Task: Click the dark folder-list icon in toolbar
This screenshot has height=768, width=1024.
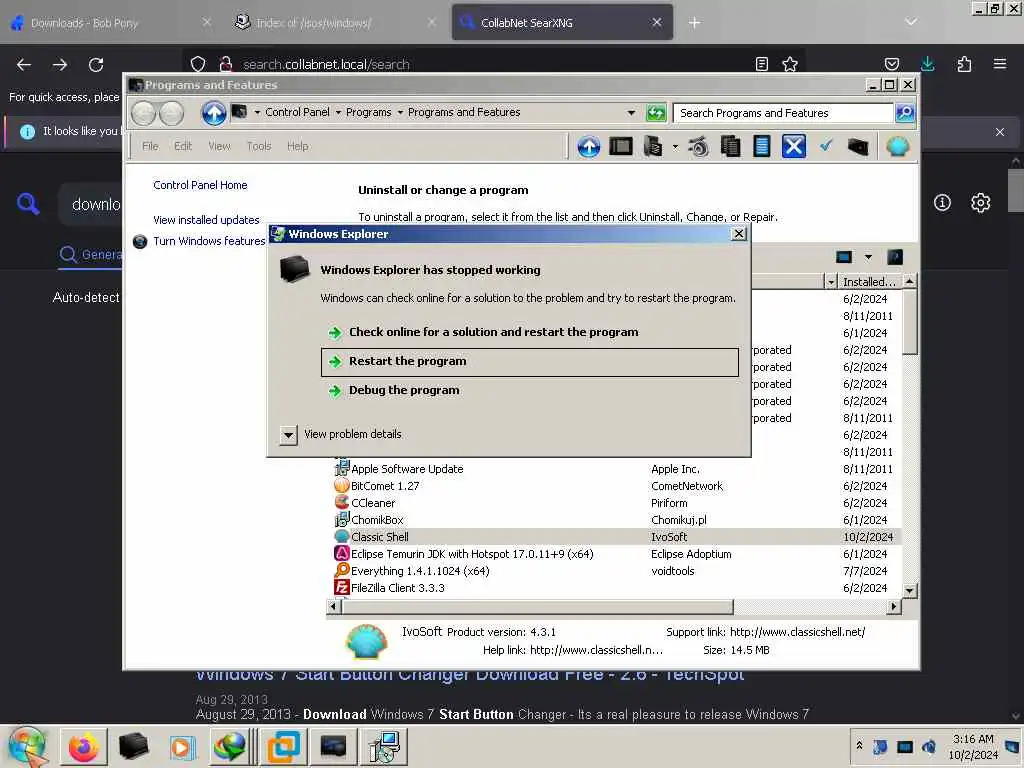Action: pos(652,146)
